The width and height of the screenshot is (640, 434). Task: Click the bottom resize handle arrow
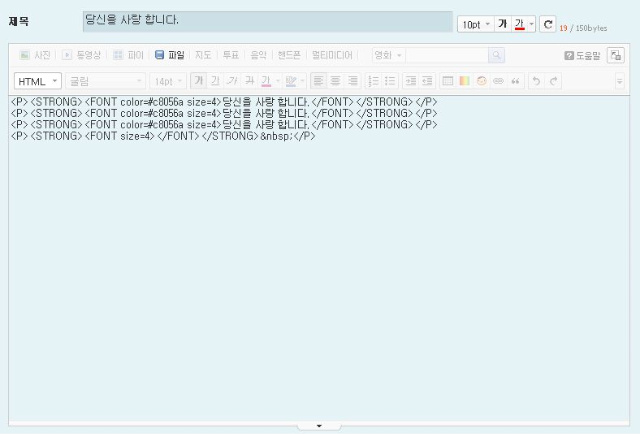coord(319,426)
